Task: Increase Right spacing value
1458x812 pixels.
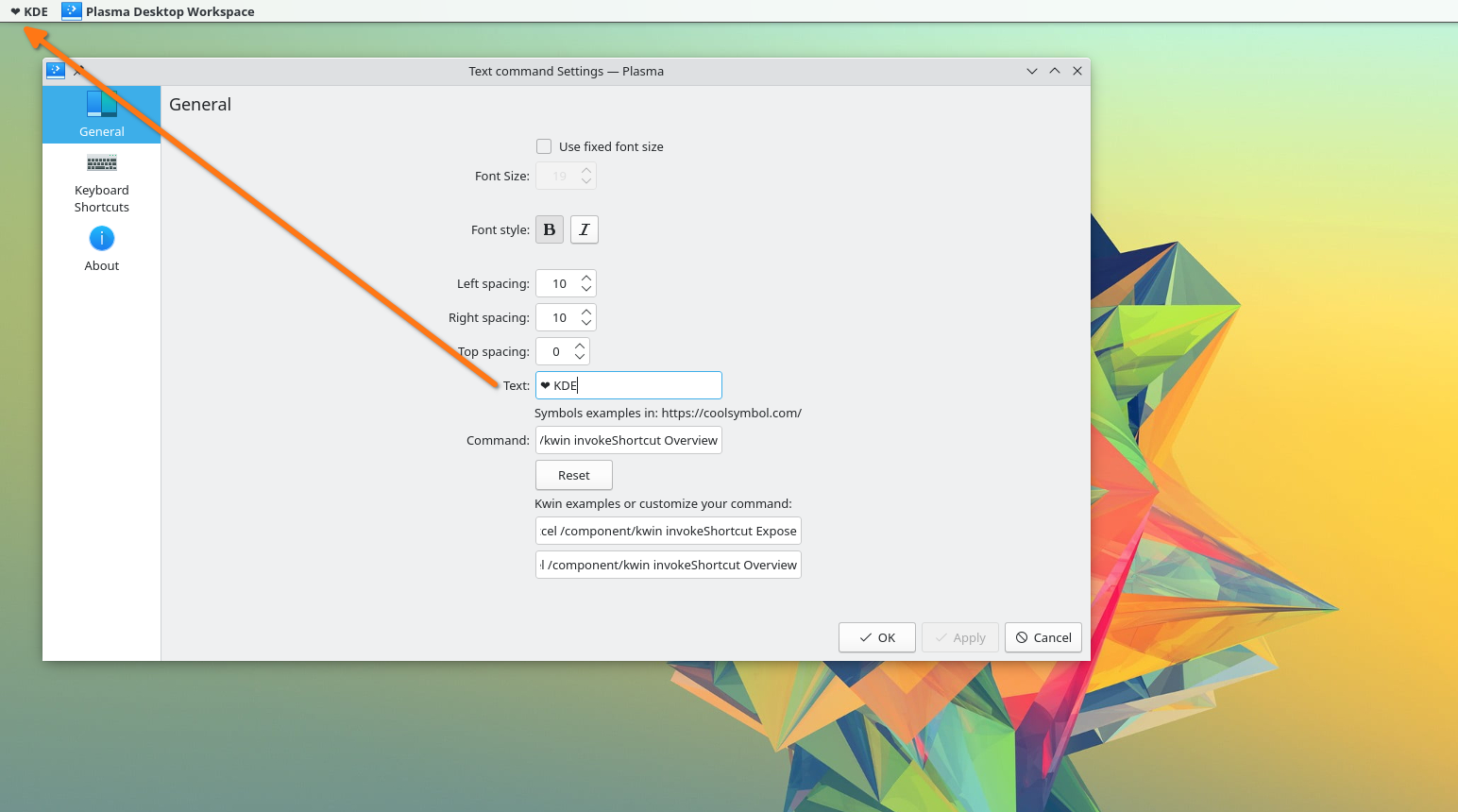Action: pyautogui.click(x=586, y=312)
